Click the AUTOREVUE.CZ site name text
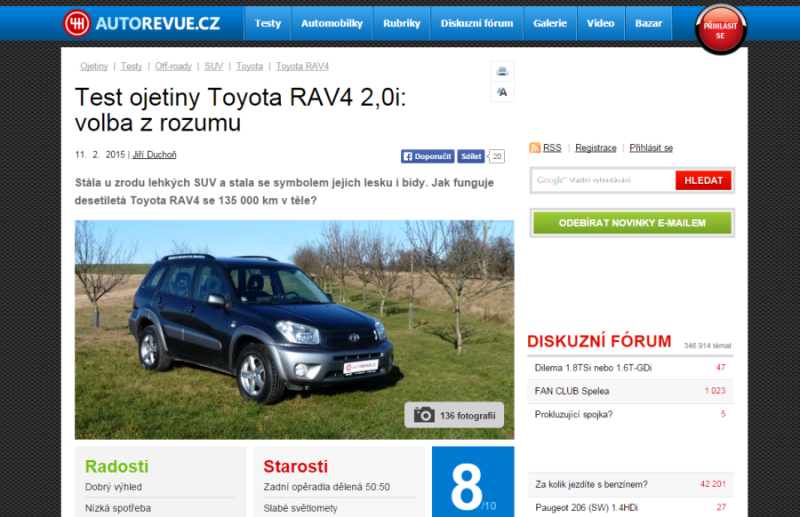This screenshot has height=517, width=800. (x=157, y=23)
